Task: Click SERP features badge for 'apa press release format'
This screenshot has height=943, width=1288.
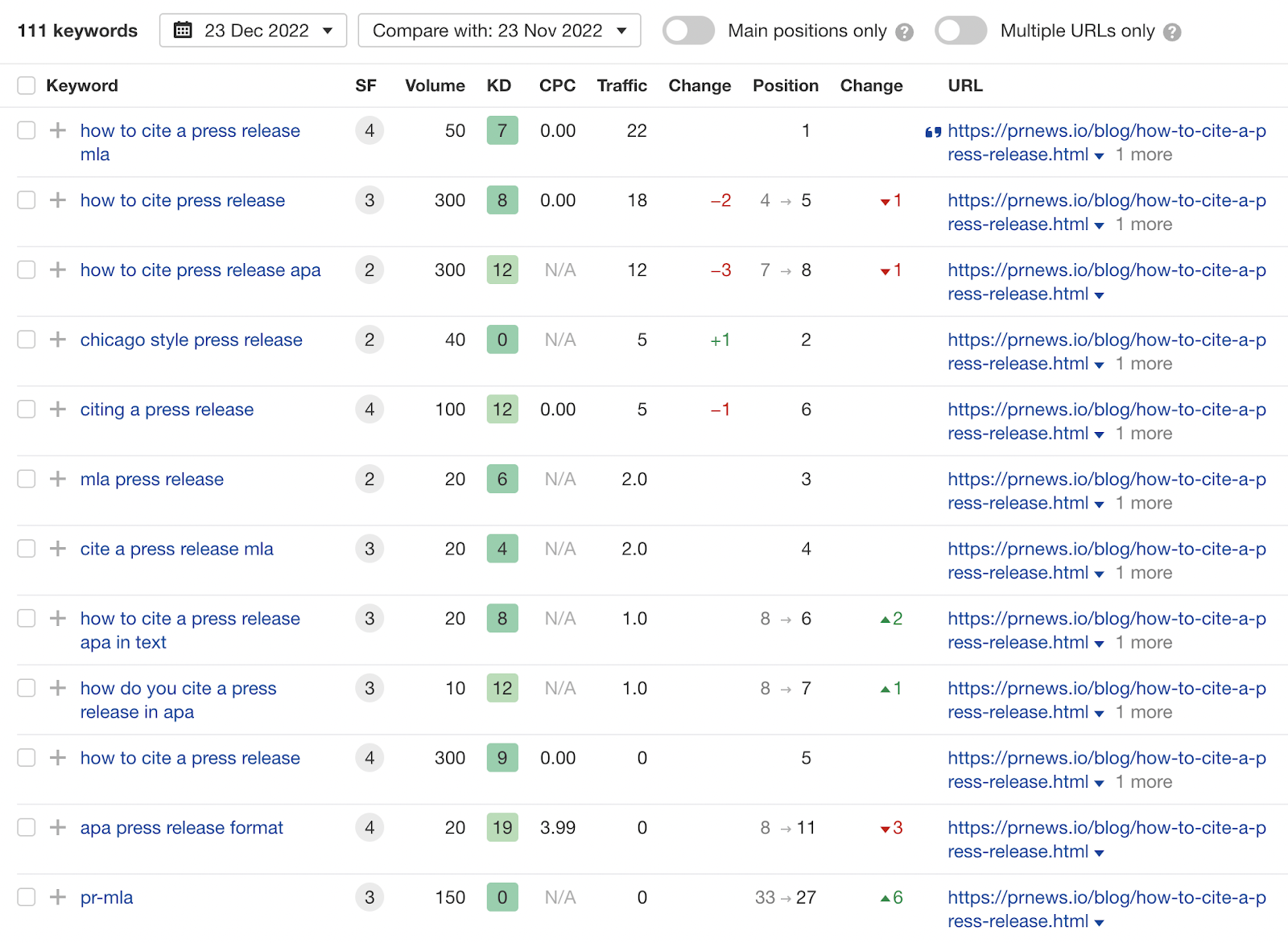Action: tap(369, 827)
